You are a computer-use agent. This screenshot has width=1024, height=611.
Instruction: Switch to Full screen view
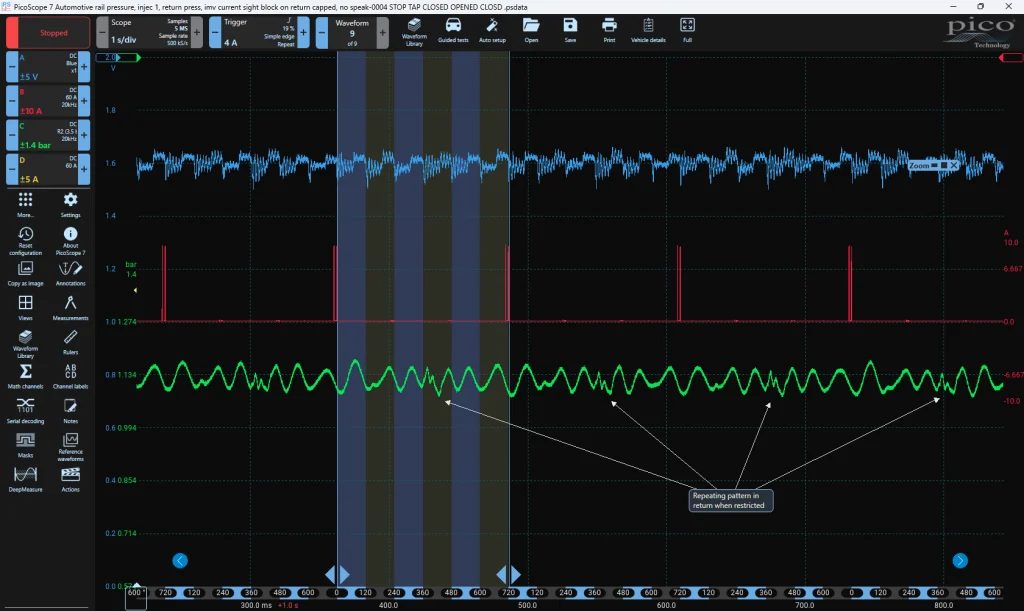[687, 31]
